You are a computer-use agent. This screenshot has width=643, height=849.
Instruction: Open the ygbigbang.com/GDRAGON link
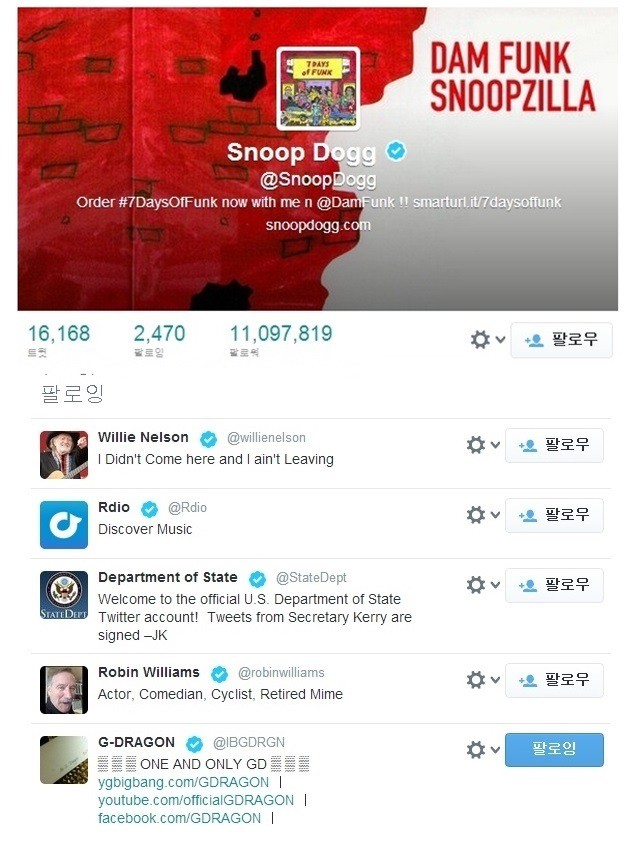point(183,782)
